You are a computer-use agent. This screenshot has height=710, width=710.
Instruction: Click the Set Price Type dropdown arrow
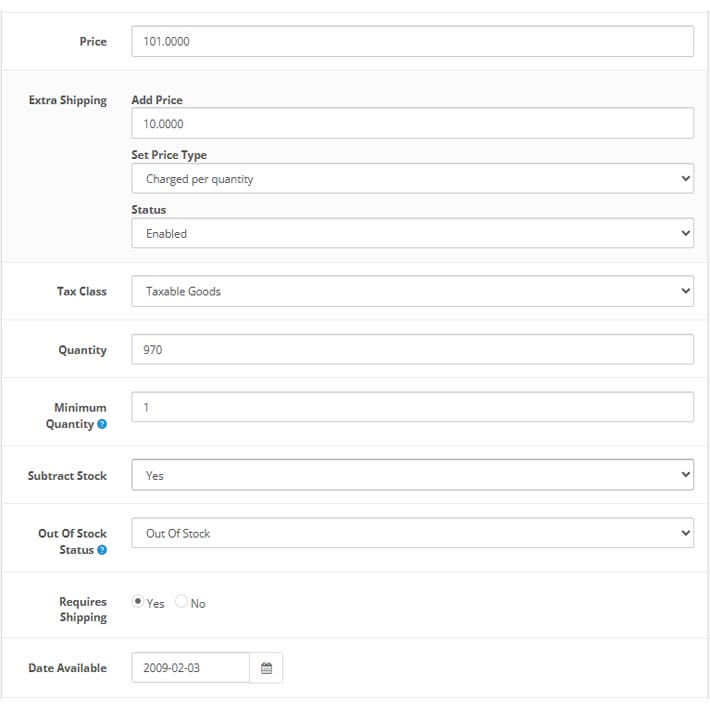click(x=686, y=178)
